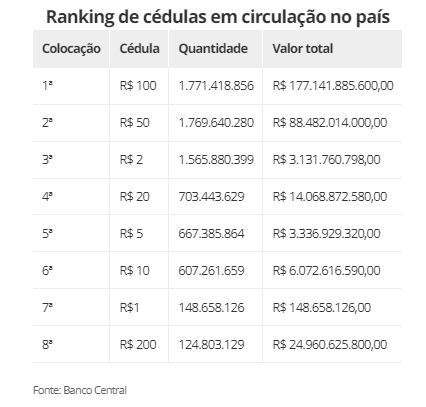The image size is (426, 407).
Task: Click the Fonte: Banco Central caption
Action: pos(80,390)
